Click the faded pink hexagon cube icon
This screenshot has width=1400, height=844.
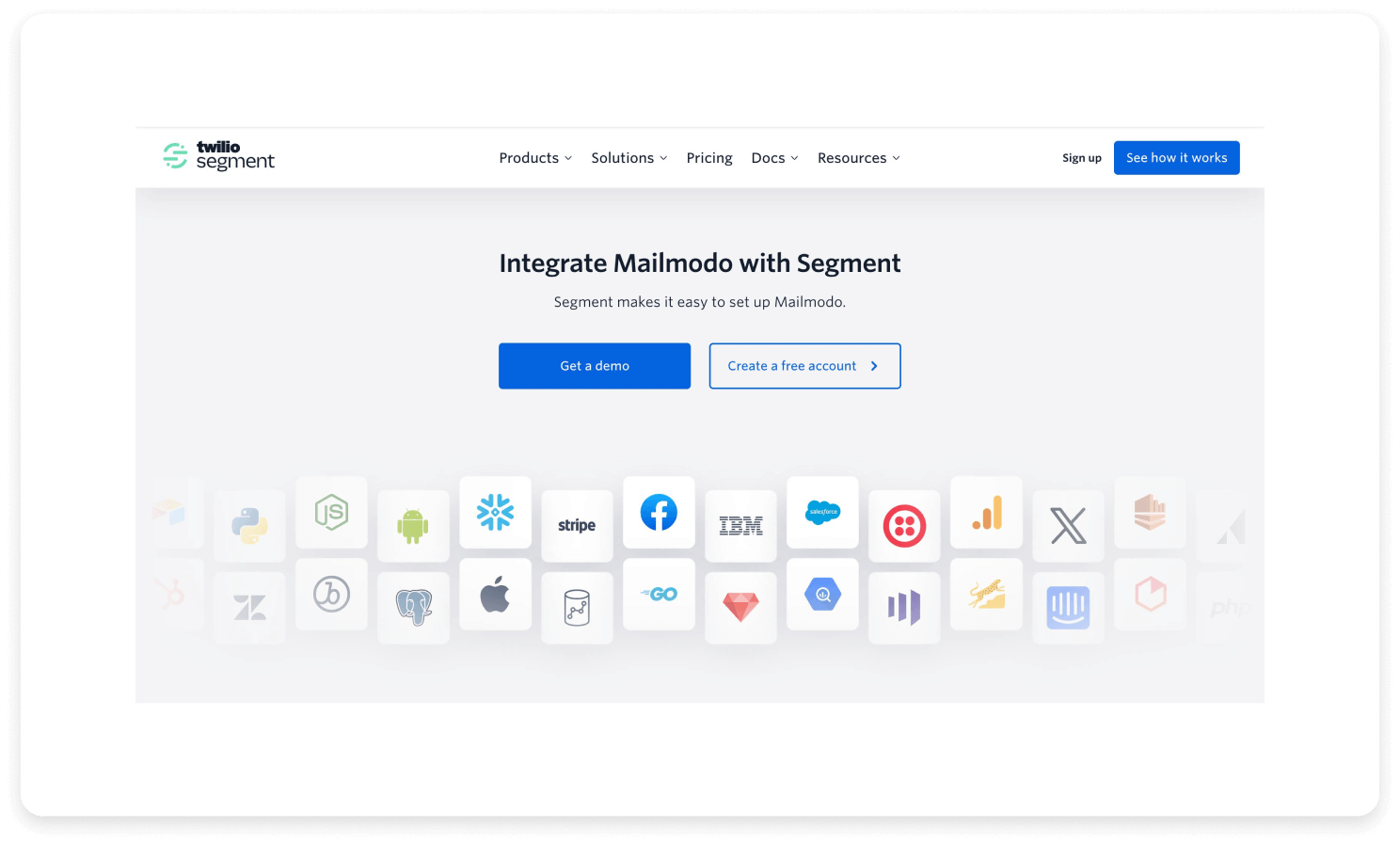1150,595
